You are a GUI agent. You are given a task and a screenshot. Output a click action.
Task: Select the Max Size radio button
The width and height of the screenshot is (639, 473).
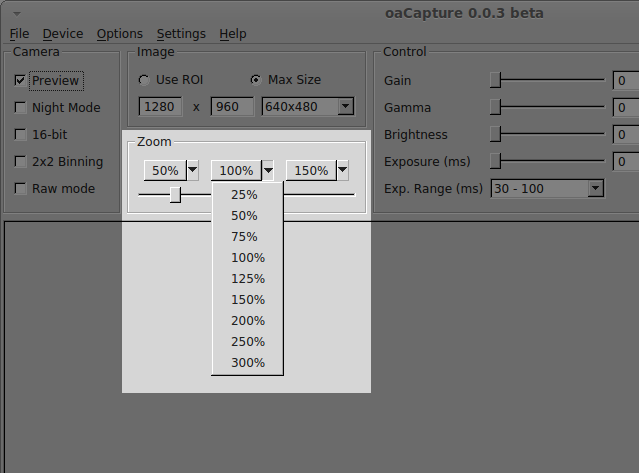(x=256, y=80)
